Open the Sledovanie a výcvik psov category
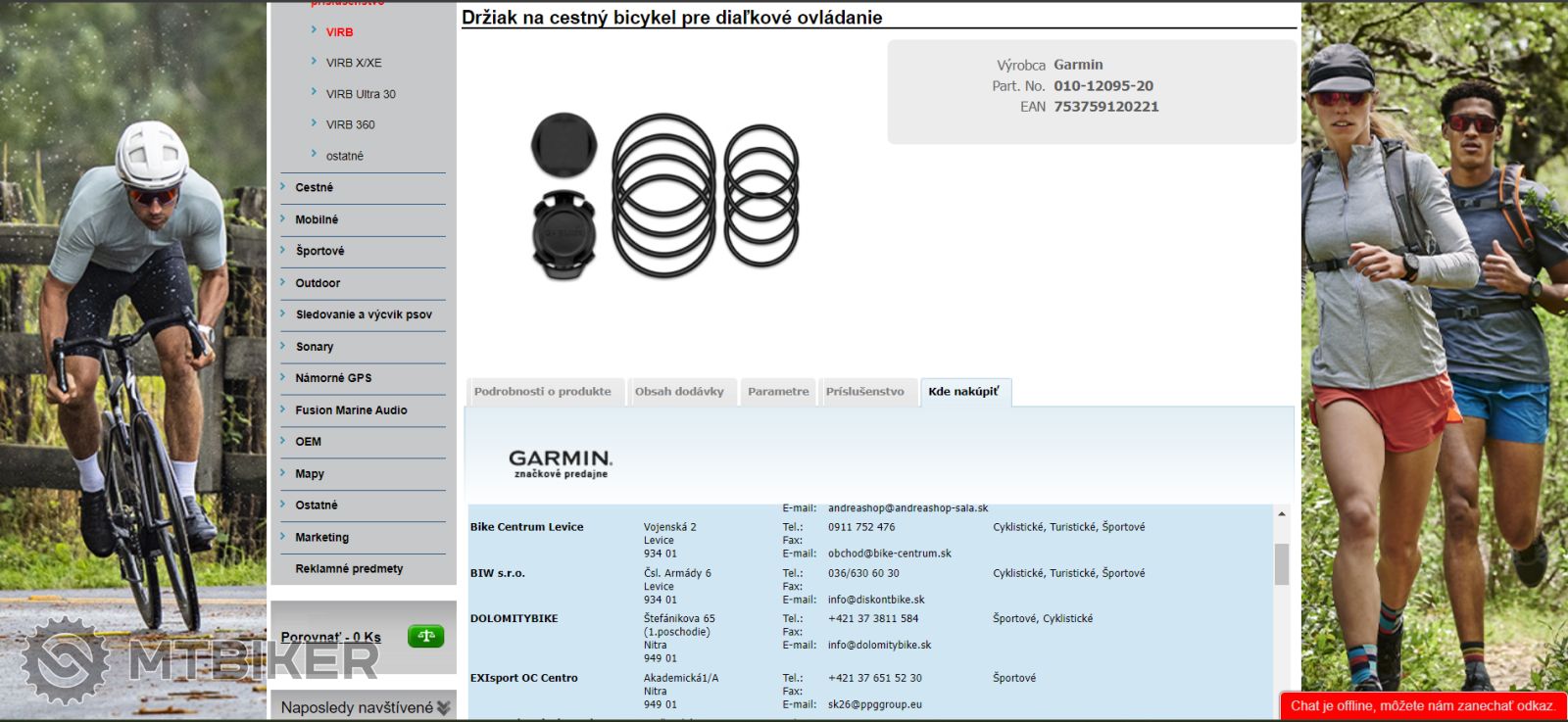The image size is (1568, 722). (363, 314)
